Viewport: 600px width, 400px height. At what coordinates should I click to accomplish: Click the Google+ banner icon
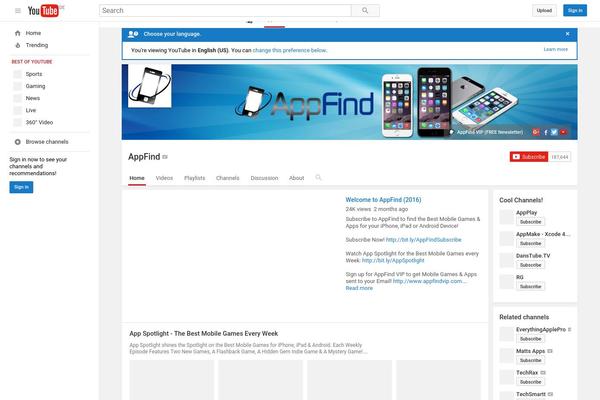536,132
